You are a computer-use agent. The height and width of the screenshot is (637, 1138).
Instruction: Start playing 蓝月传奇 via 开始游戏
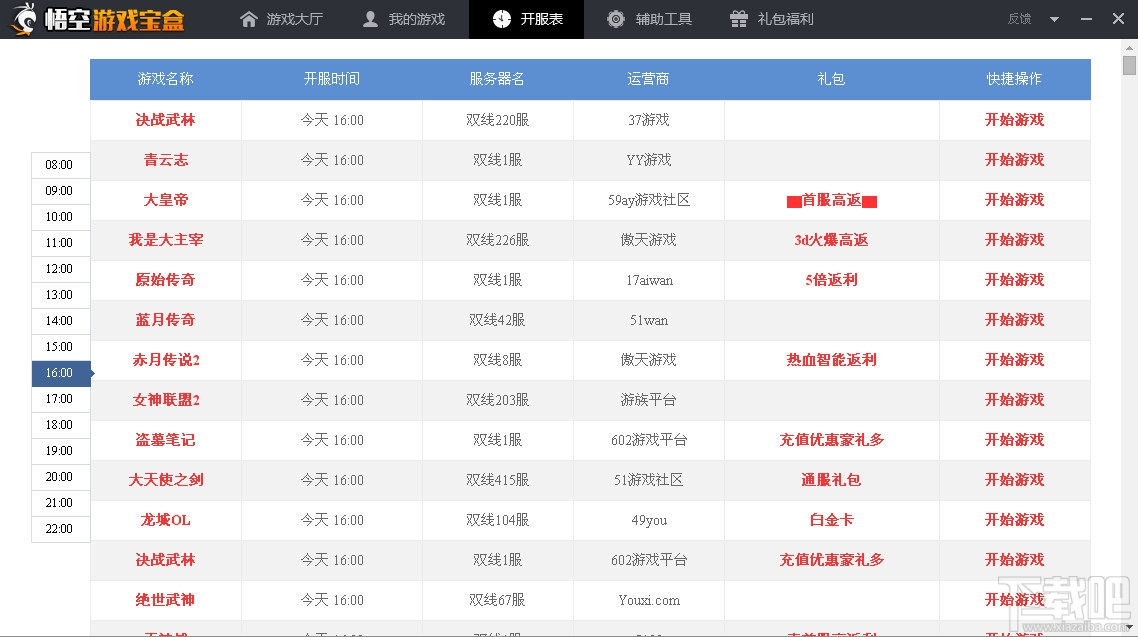[1014, 320]
